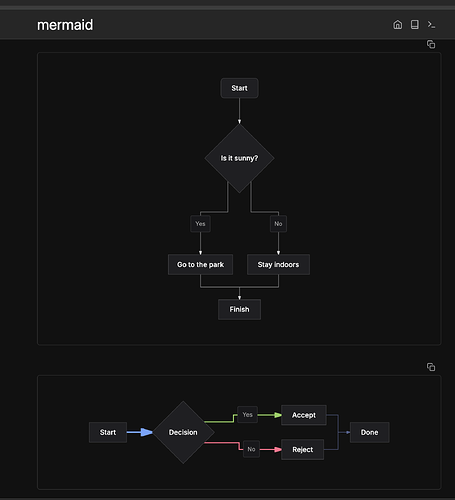Click the blue arrow from Start
The image size is (455, 500).
(140, 432)
